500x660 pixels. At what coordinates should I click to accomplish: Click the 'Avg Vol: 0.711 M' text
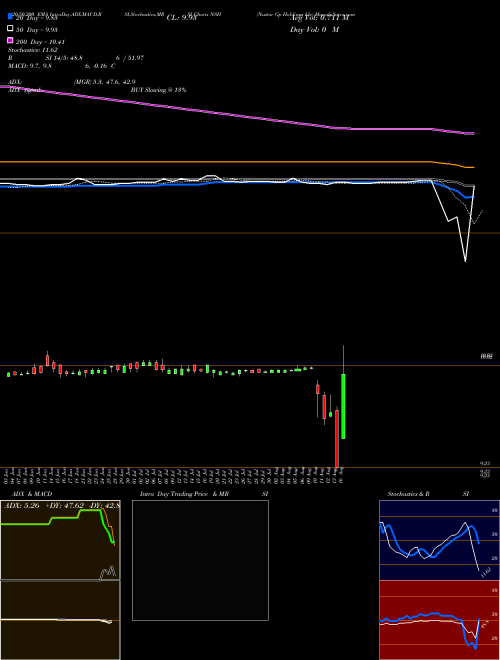[319, 18]
